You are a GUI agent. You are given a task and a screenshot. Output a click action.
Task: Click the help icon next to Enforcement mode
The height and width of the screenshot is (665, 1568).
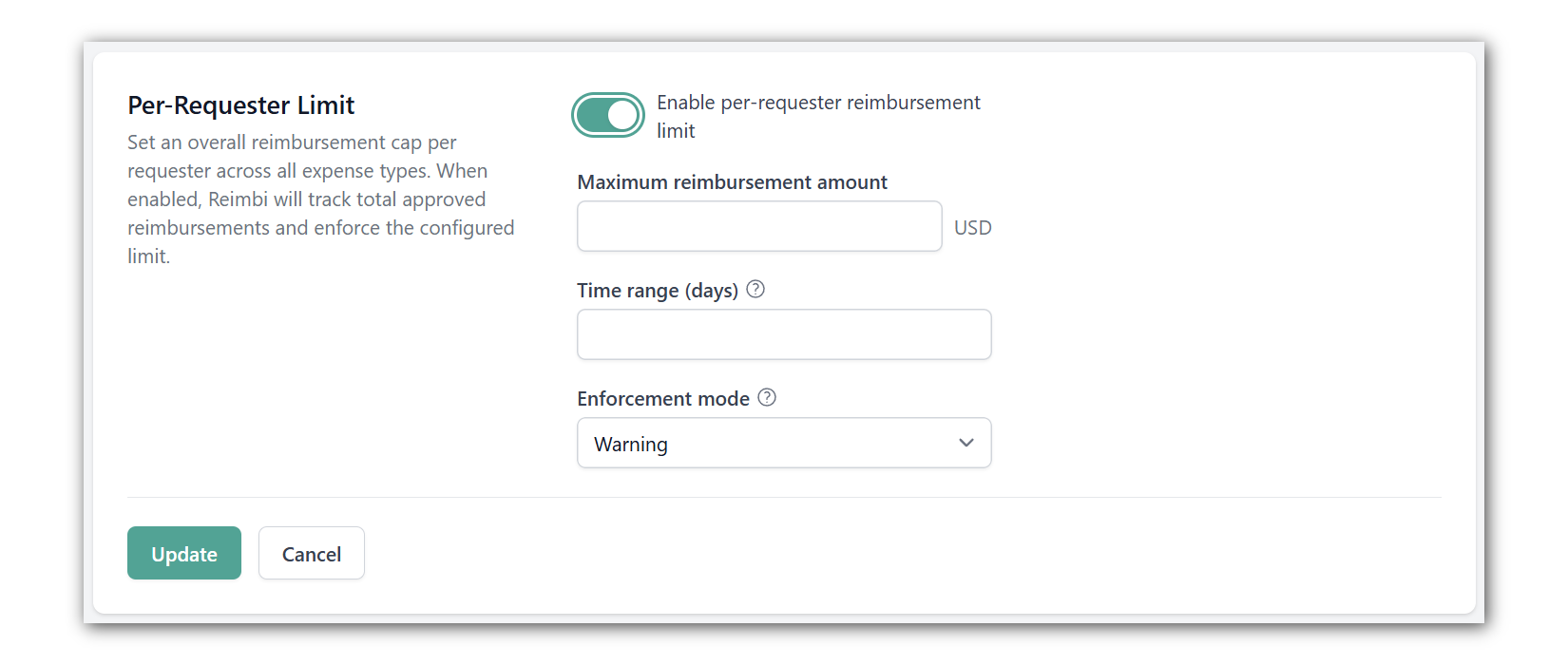[x=767, y=398]
